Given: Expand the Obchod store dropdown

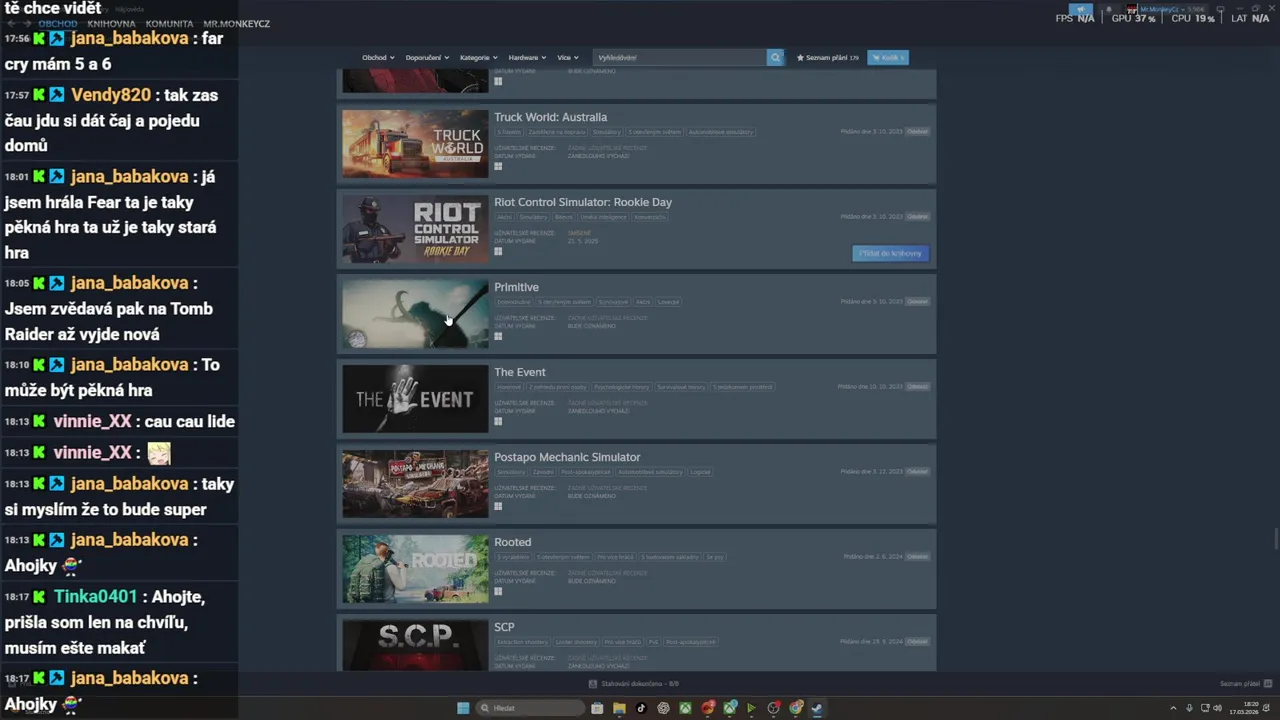Looking at the screenshot, I should click(x=378, y=58).
